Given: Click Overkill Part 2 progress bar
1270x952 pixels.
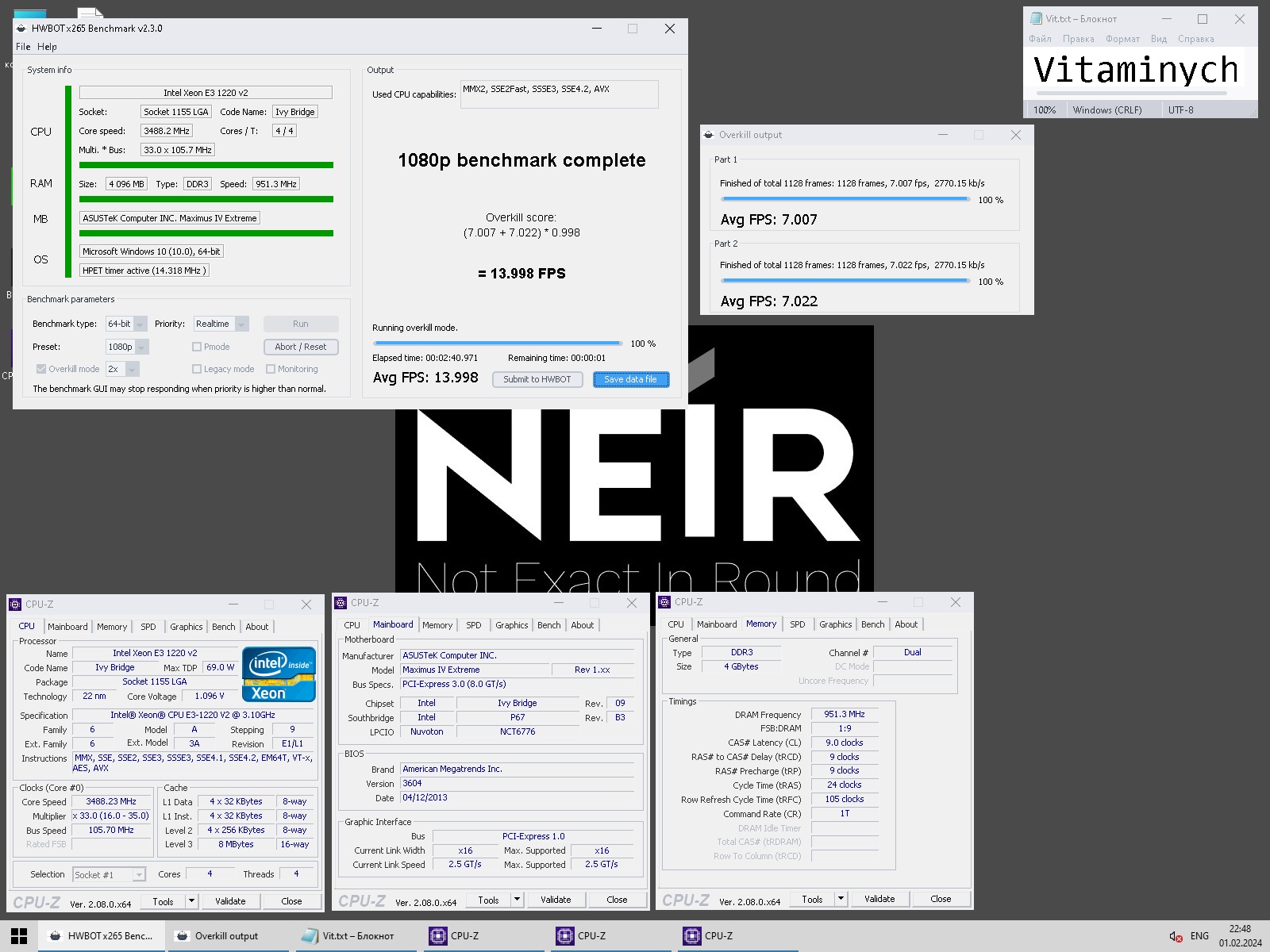Looking at the screenshot, I should (x=845, y=281).
